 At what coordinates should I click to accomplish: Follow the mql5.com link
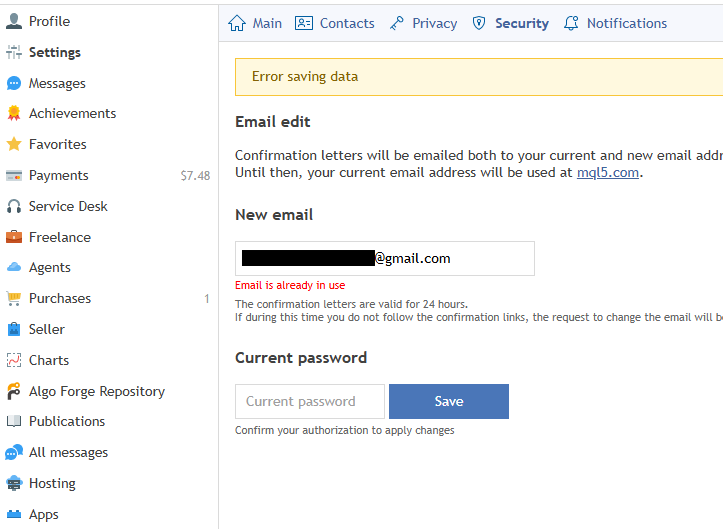608,172
